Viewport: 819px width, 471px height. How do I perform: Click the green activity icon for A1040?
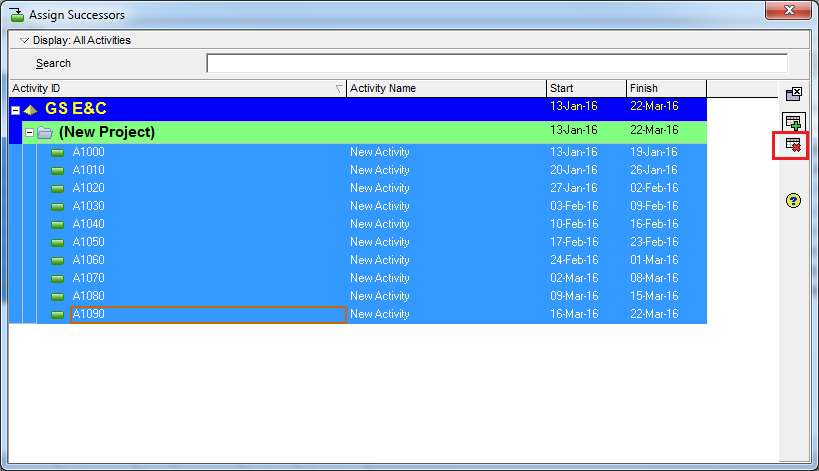(57, 225)
